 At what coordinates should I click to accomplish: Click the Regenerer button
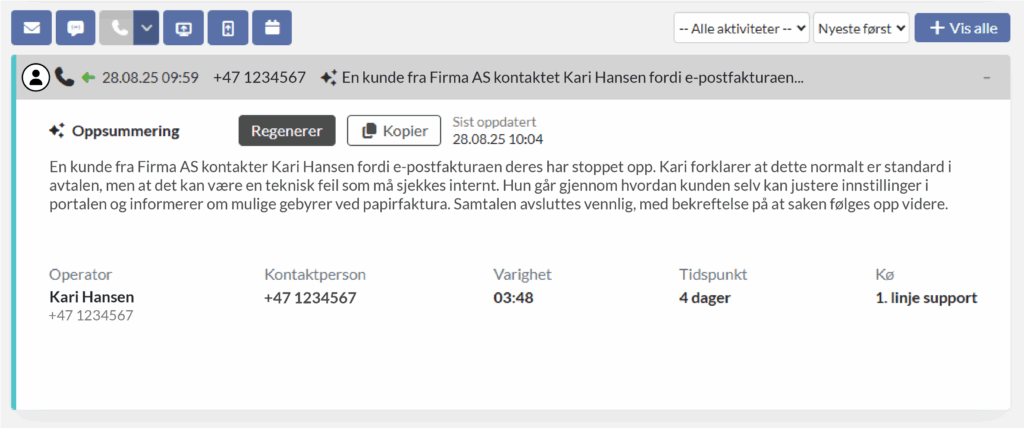(287, 131)
